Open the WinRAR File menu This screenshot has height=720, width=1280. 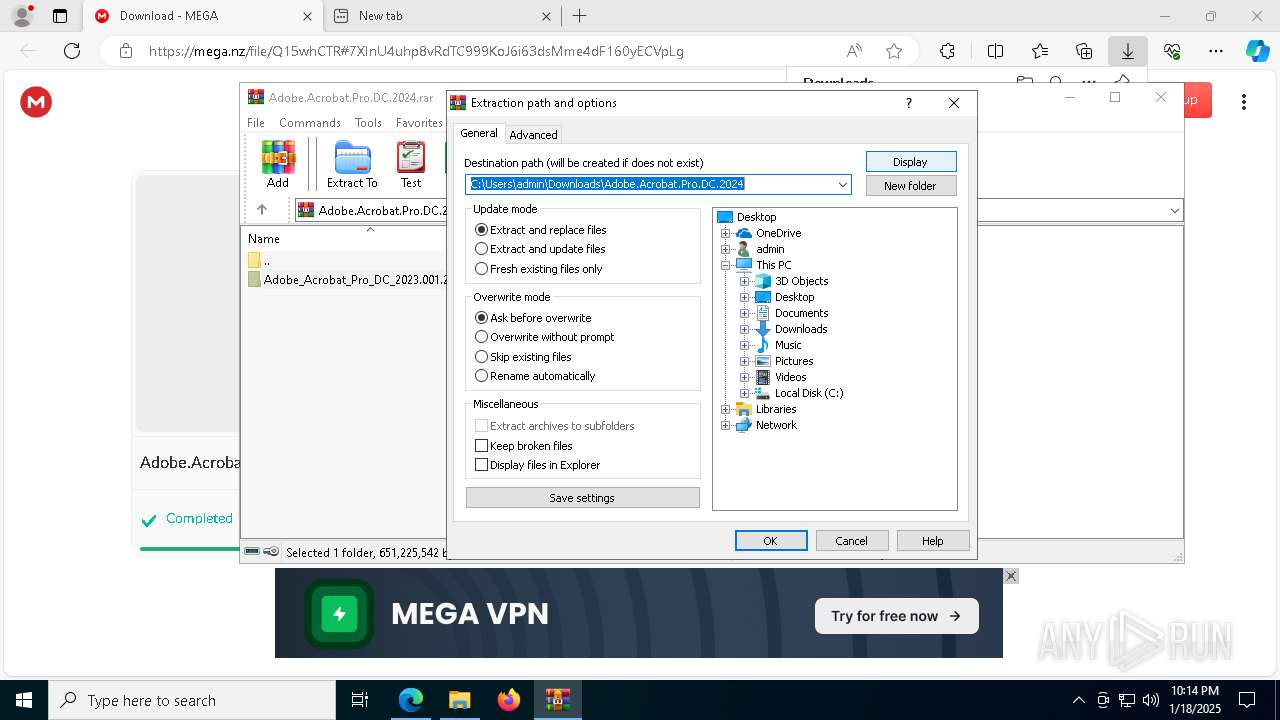point(256,123)
